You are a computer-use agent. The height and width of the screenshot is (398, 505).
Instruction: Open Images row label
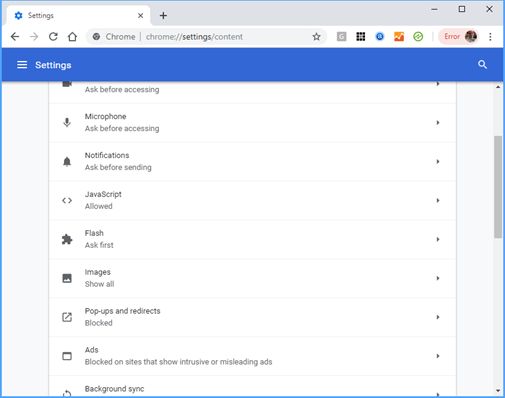tap(97, 272)
